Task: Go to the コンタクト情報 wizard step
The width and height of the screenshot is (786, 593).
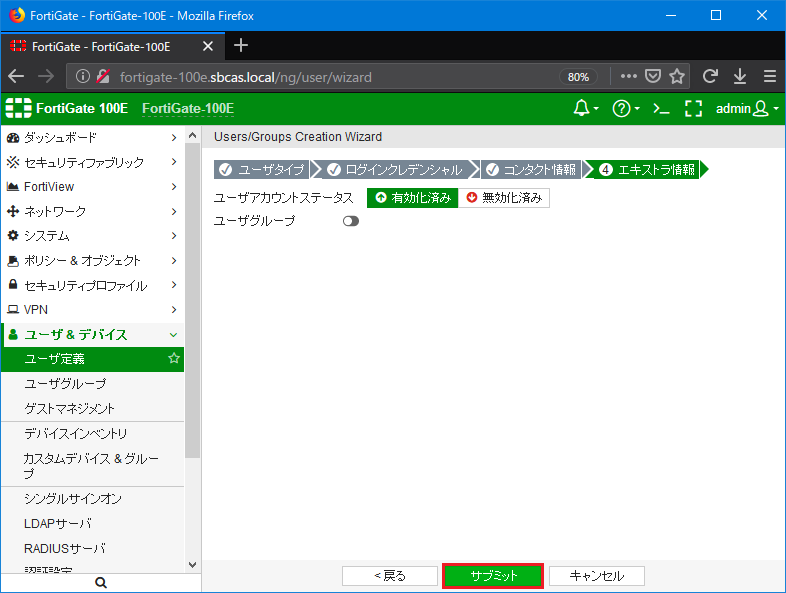Action: (x=531, y=169)
